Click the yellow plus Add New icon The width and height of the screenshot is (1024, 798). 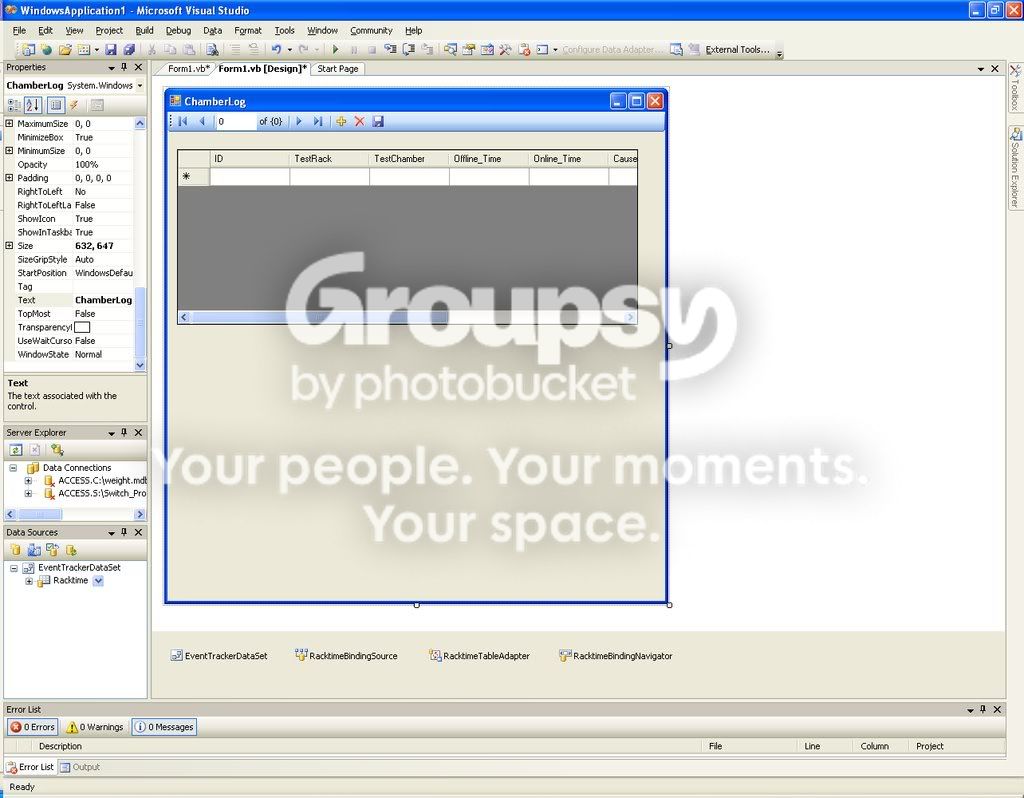point(341,121)
